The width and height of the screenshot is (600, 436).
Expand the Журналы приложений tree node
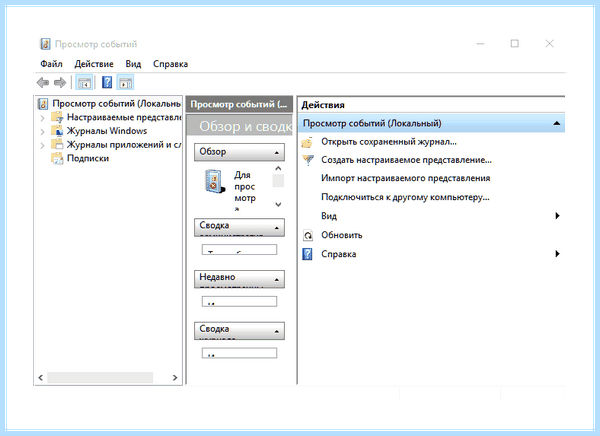(42, 145)
